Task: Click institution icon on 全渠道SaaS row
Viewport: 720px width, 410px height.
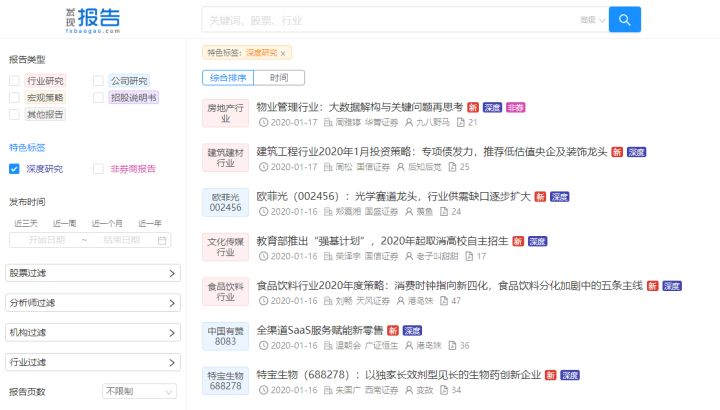Action: pyautogui.click(x=328, y=345)
